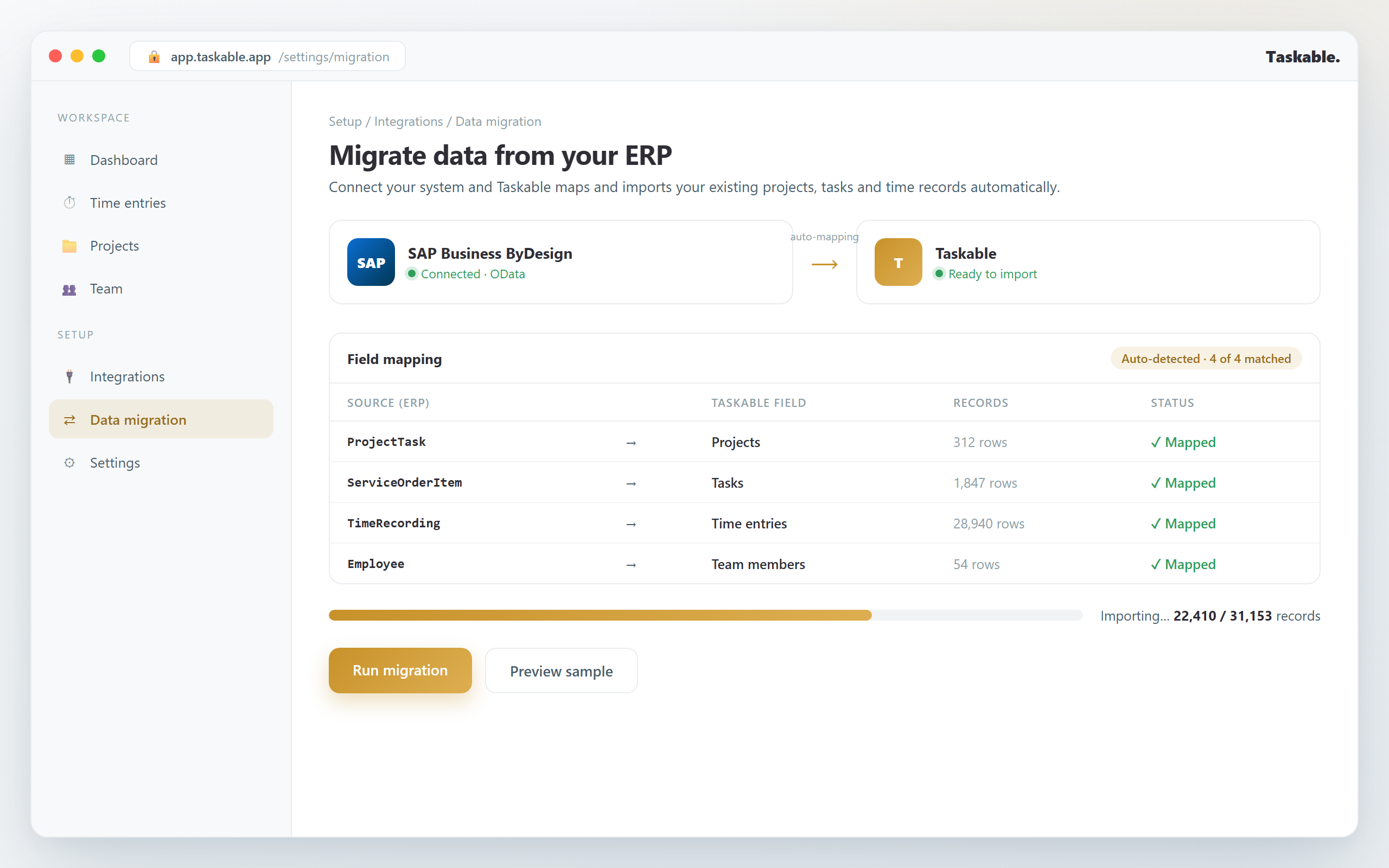The width and height of the screenshot is (1389, 868).
Task: Click the Connected · OData status text
Action: 473,274
